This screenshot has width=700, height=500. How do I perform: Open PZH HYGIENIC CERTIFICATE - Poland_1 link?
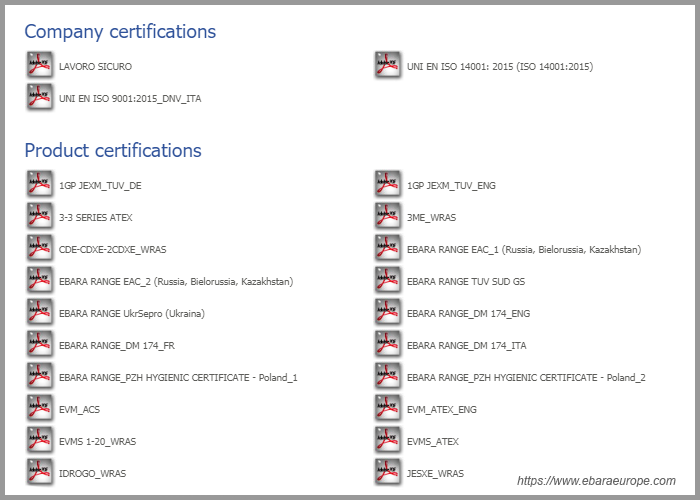tap(178, 378)
